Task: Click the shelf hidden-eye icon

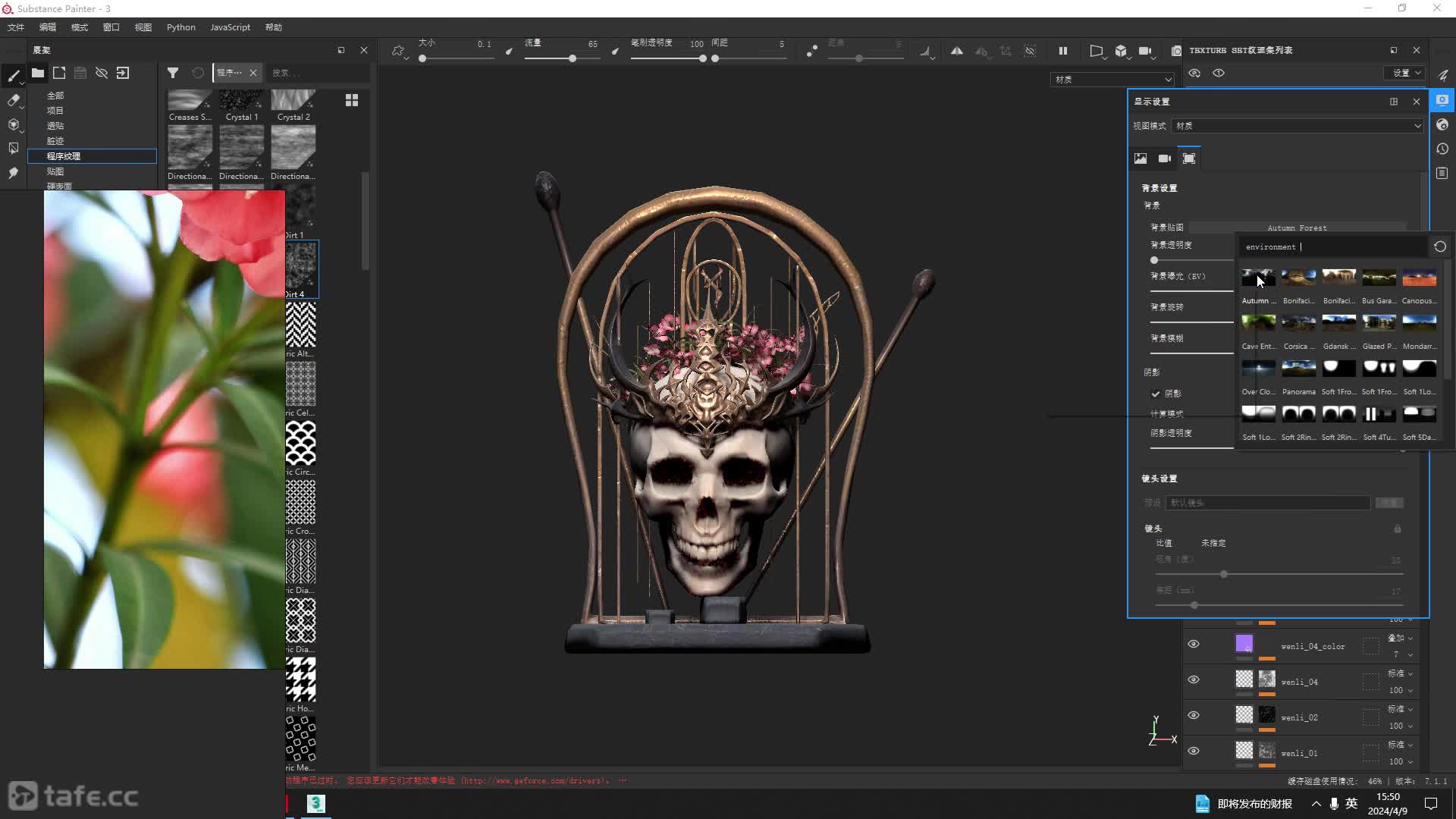Action: pos(102,73)
